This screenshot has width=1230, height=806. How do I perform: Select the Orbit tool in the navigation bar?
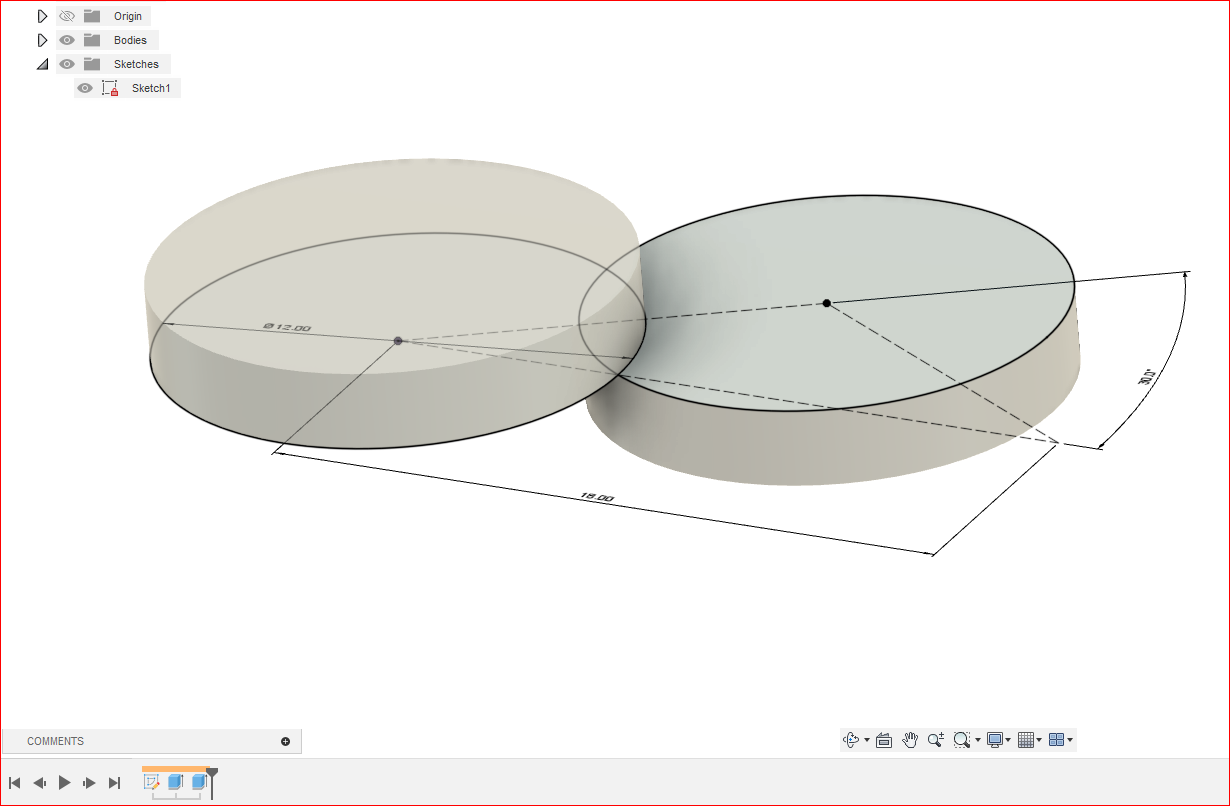coord(851,740)
